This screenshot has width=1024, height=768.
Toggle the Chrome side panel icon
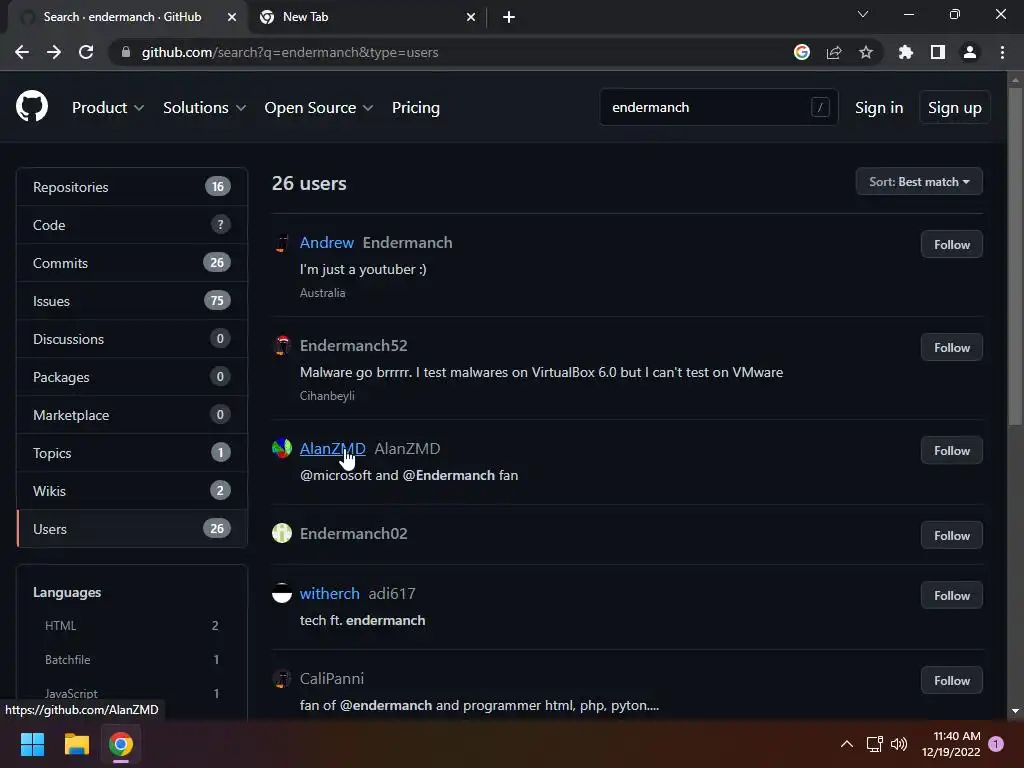pos(938,52)
